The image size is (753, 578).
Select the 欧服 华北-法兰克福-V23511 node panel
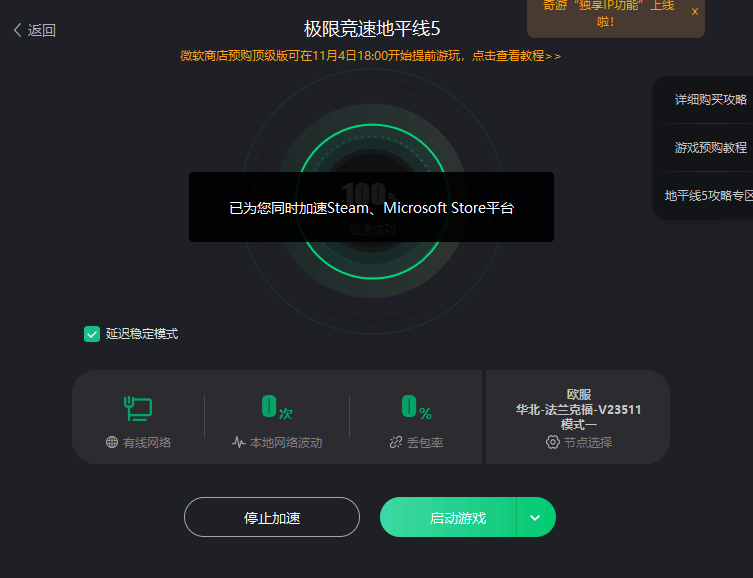(578, 417)
